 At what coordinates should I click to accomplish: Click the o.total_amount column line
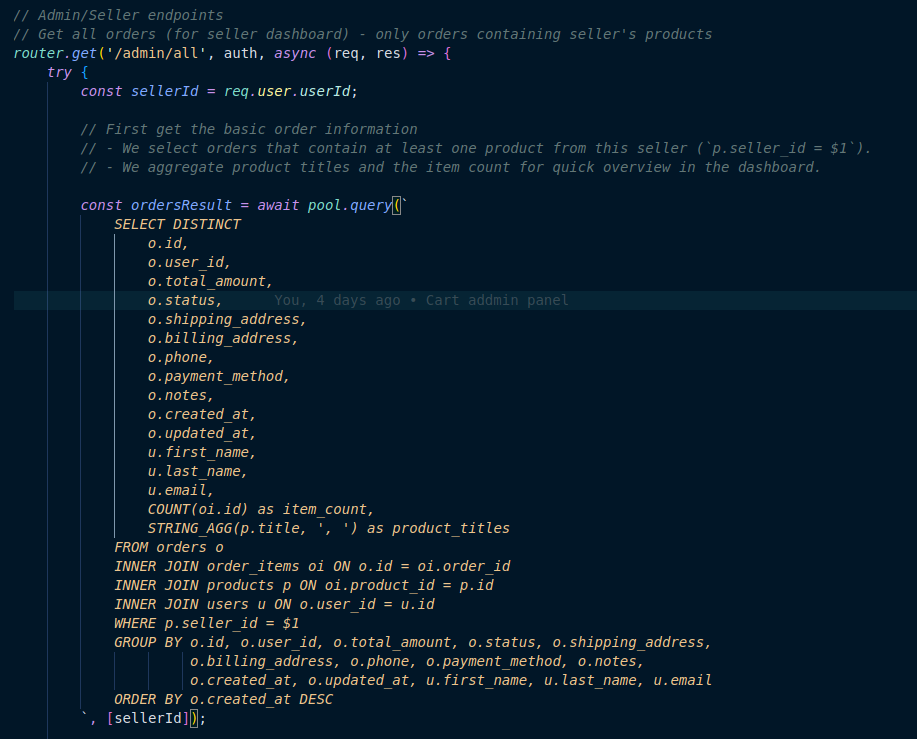[210, 281]
